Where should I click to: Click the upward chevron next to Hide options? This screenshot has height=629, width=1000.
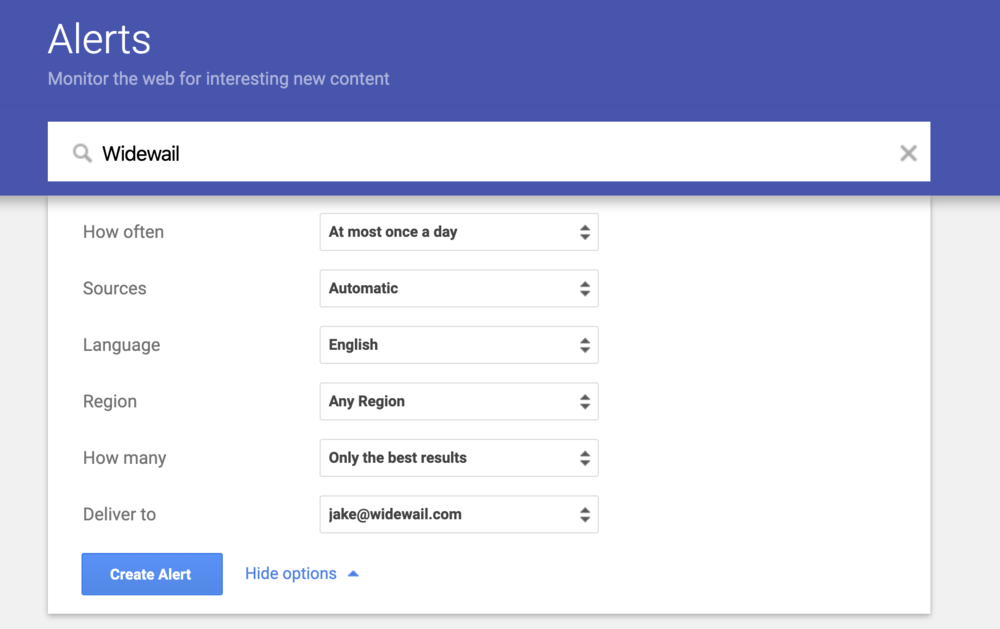(352, 573)
